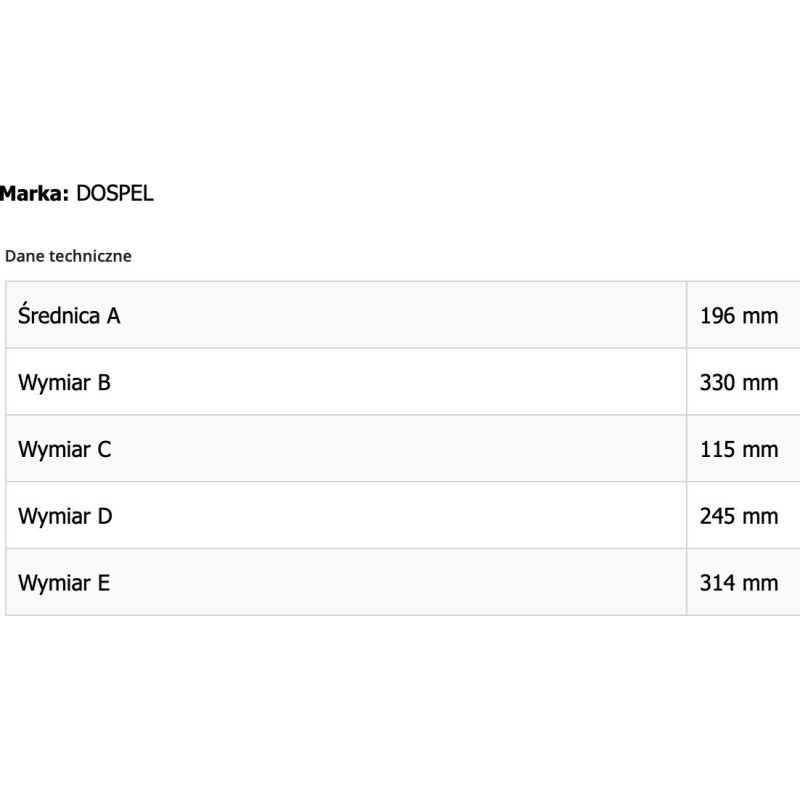The height and width of the screenshot is (800, 800).
Task: Click the number 330 in Wymiar B row
Action: [717, 382]
